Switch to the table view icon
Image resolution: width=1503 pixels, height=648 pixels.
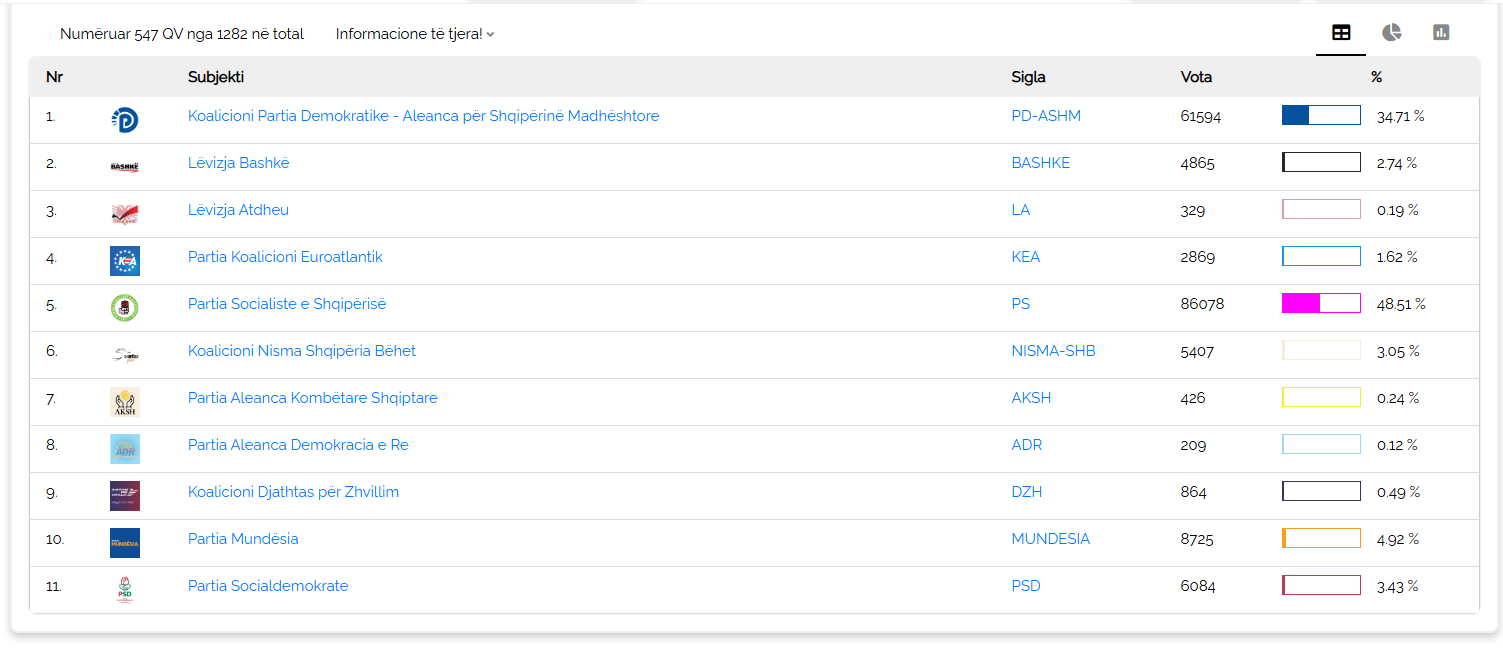click(x=1341, y=33)
